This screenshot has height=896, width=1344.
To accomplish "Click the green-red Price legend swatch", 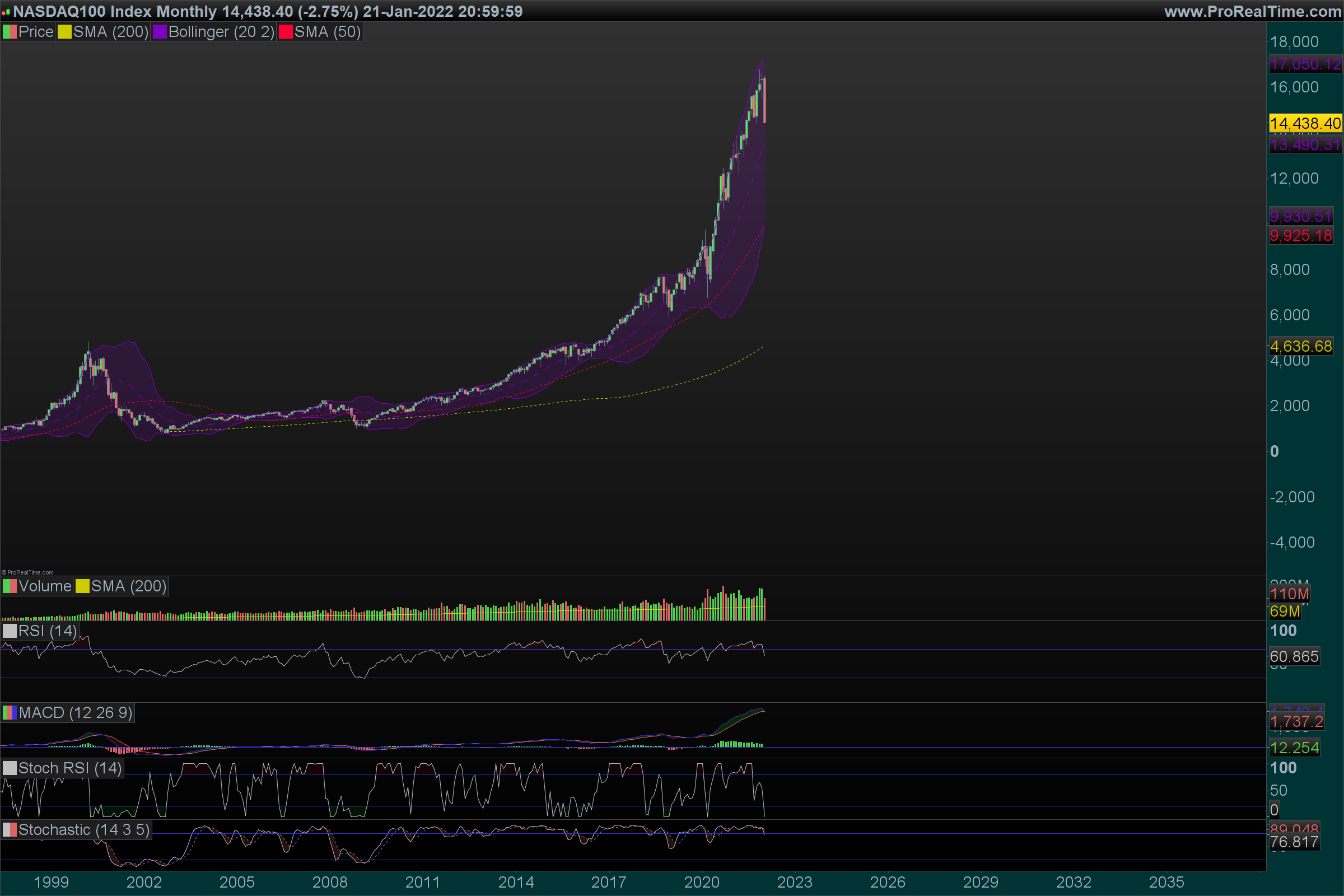I will coord(10,32).
